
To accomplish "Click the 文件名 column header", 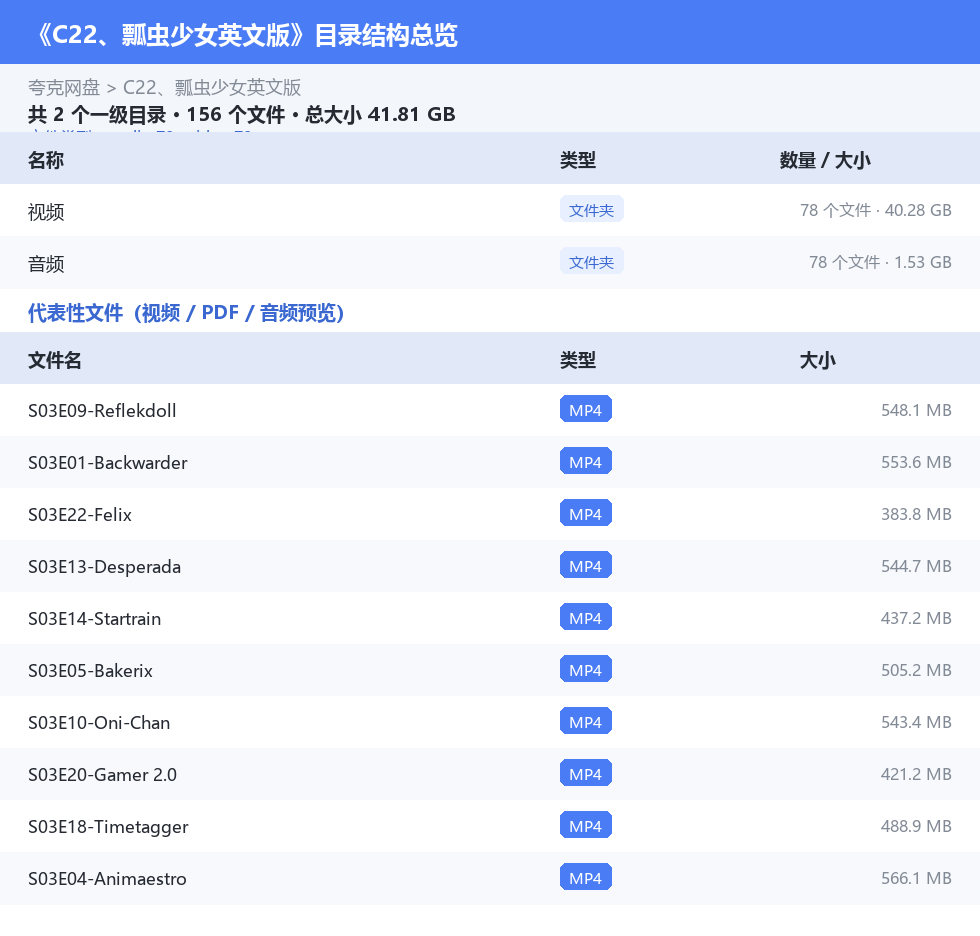I will 54,361.
